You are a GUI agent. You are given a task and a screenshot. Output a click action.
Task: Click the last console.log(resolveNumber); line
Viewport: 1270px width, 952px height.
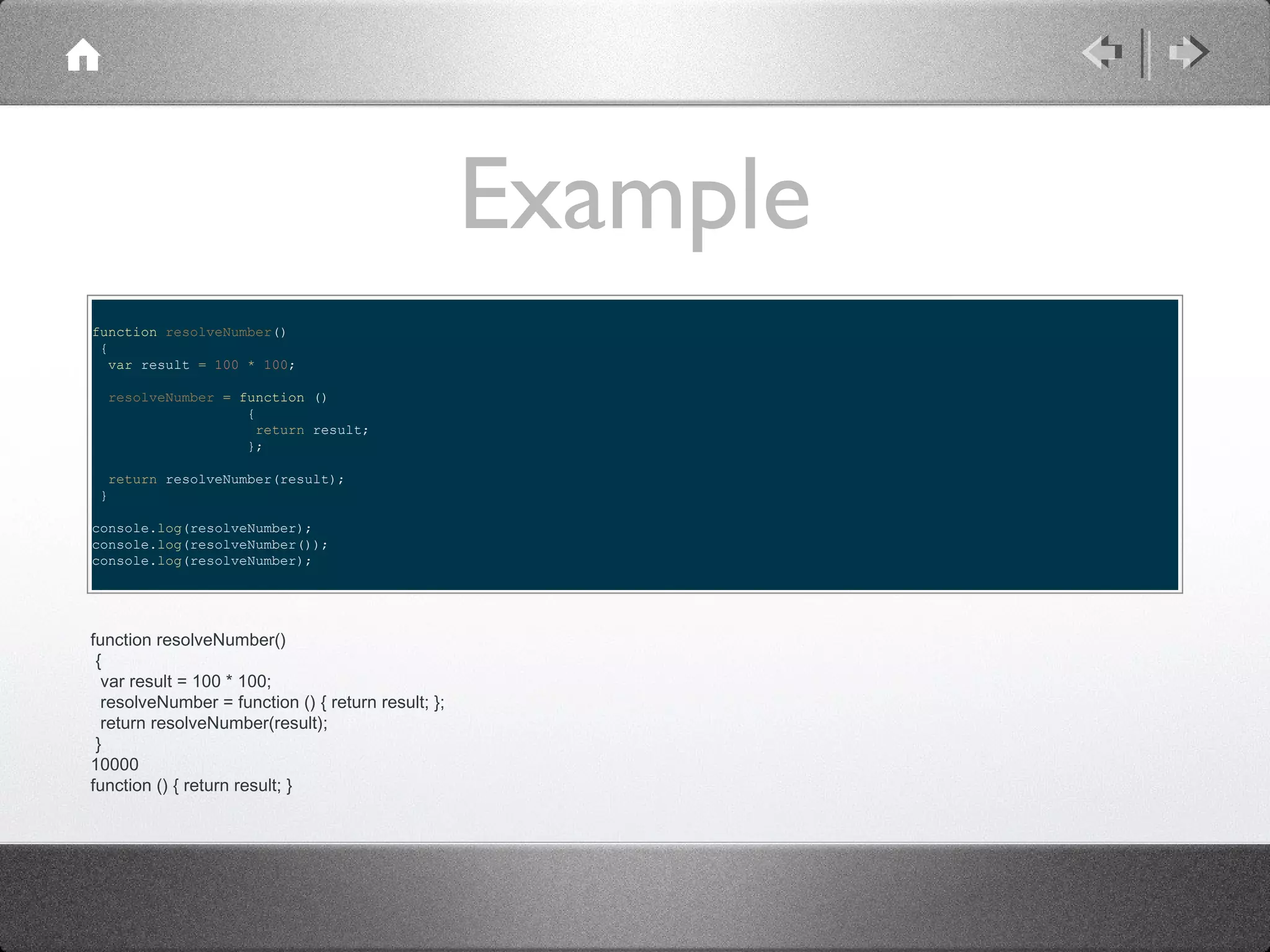(x=202, y=562)
